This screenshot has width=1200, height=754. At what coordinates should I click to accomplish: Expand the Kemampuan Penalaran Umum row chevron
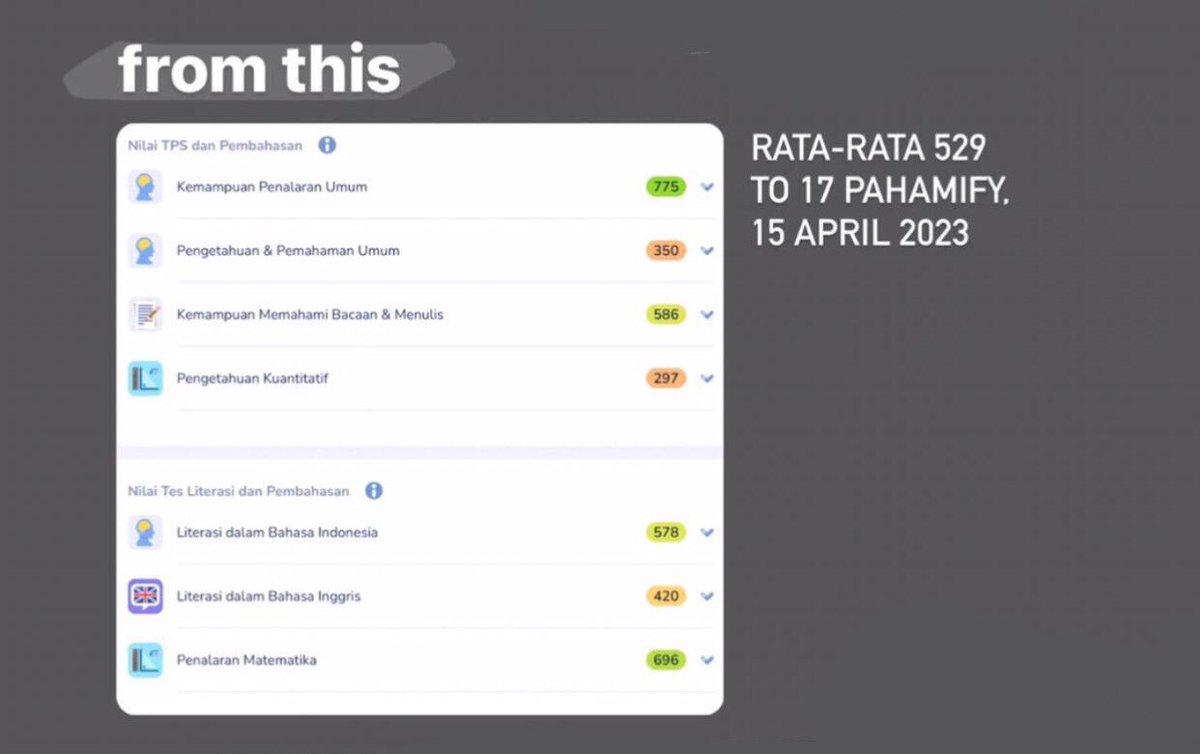(707, 187)
